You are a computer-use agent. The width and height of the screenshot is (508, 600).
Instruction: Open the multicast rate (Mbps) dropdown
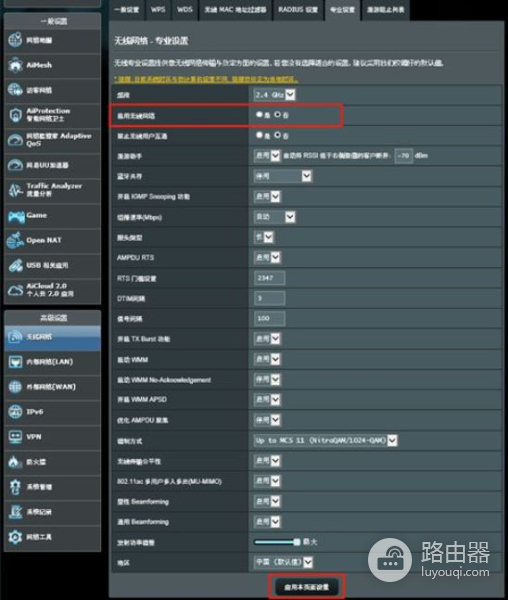coord(274,217)
